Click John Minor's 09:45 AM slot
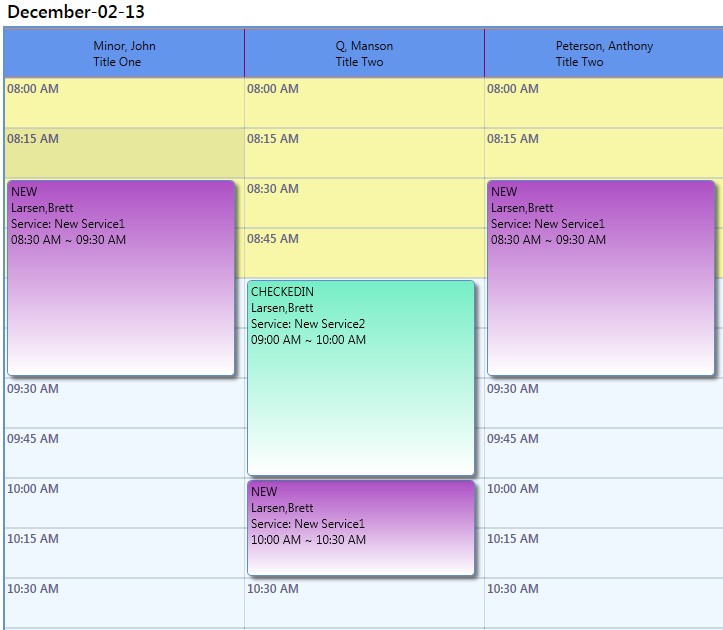This screenshot has height=630, width=723. [x=124, y=453]
